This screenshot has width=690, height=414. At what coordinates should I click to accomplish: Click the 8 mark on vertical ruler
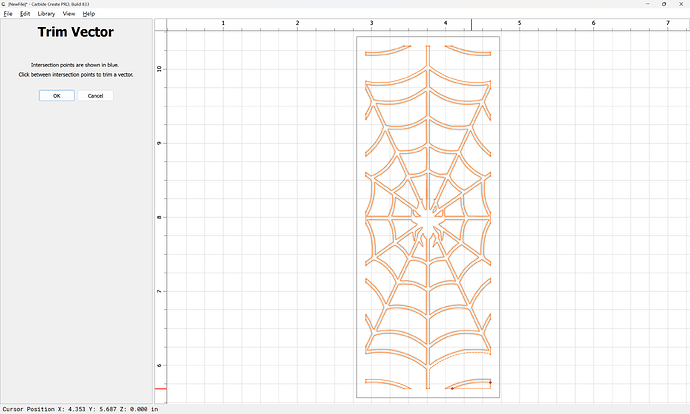click(x=160, y=217)
